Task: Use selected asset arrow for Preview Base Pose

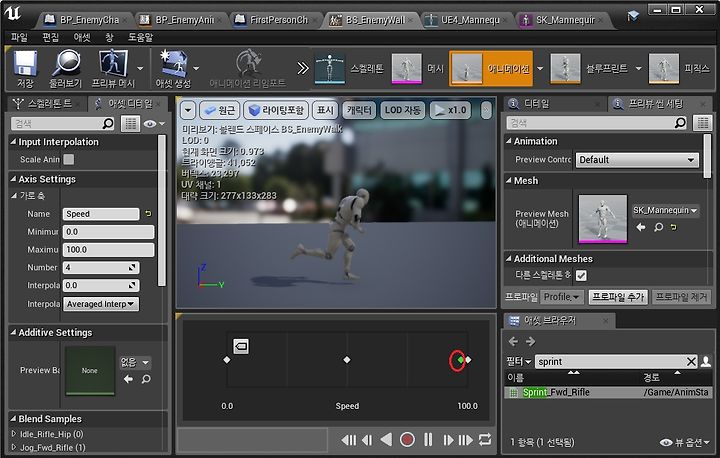Action: coord(129,379)
